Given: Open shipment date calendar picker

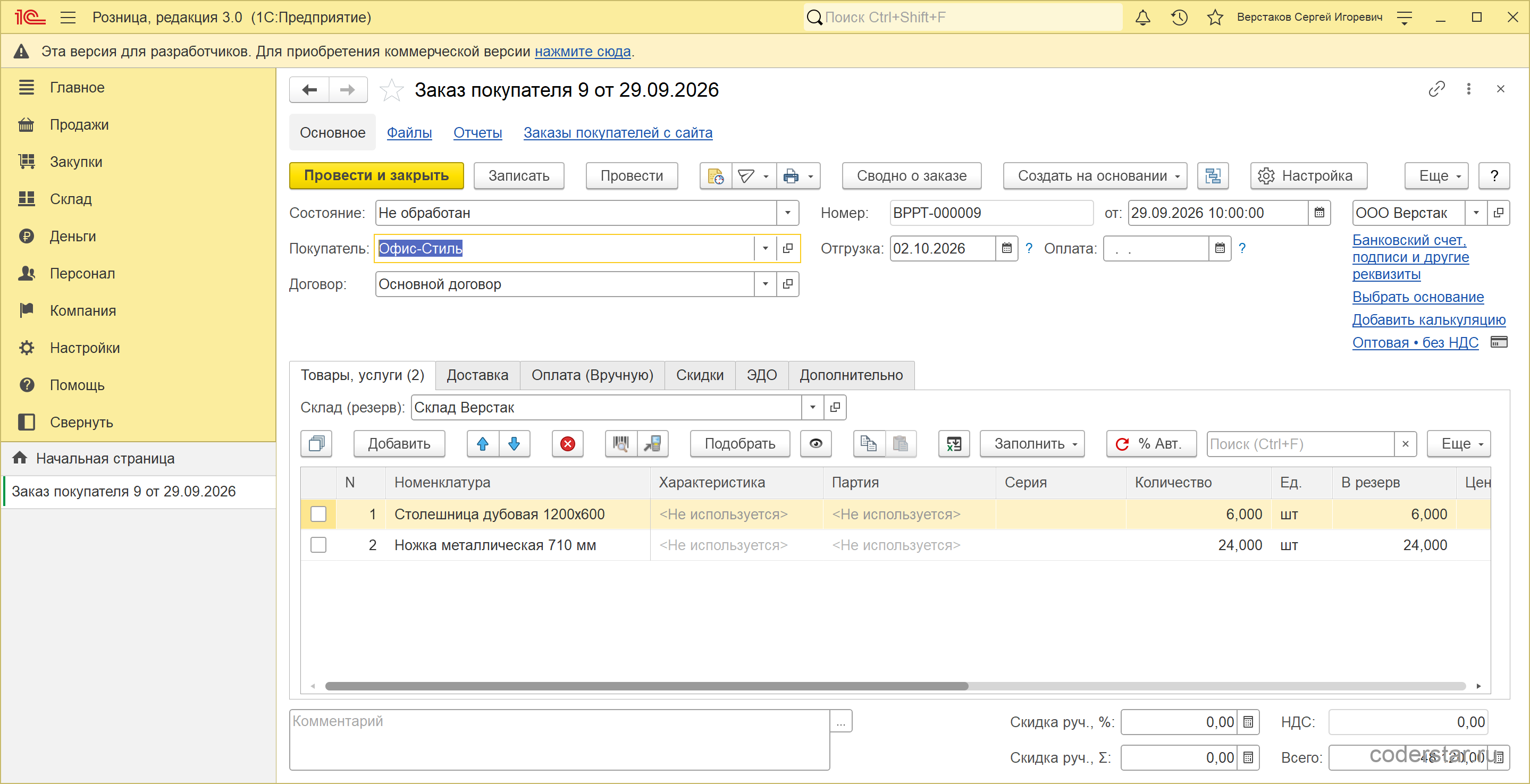Looking at the screenshot, I should 1007,248.
